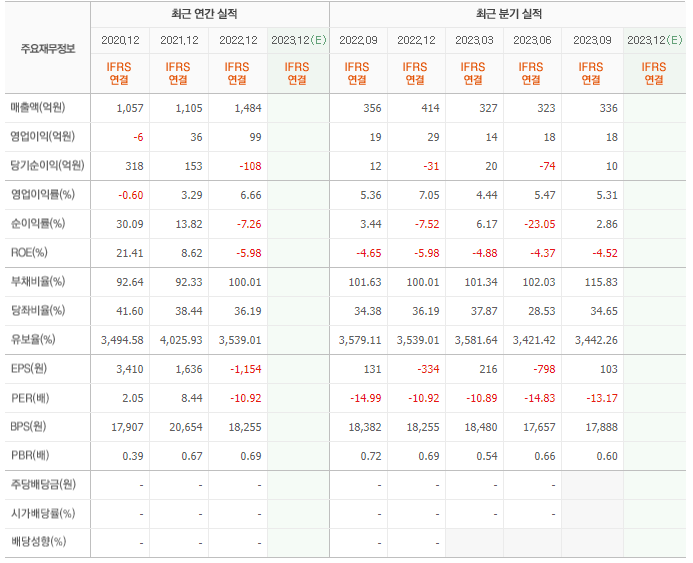Click the operating margin value 7.05
The width and height of the screenshot is (693, 563).
click(x=429, y=195)
